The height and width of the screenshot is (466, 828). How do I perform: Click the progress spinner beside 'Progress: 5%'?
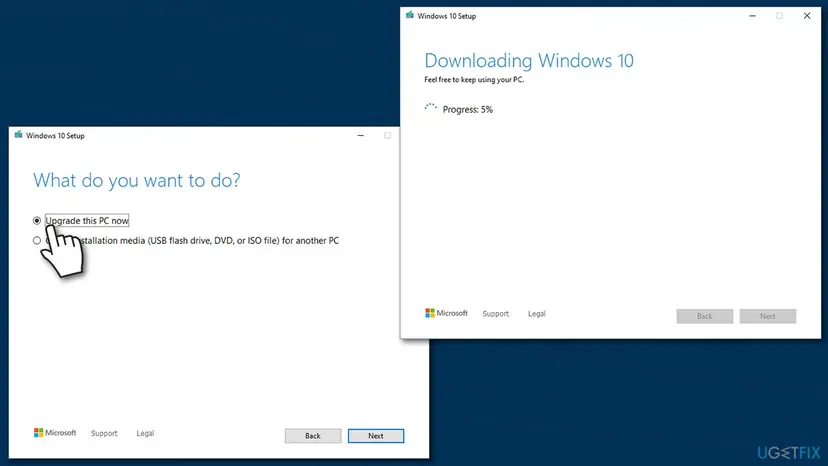430,108
